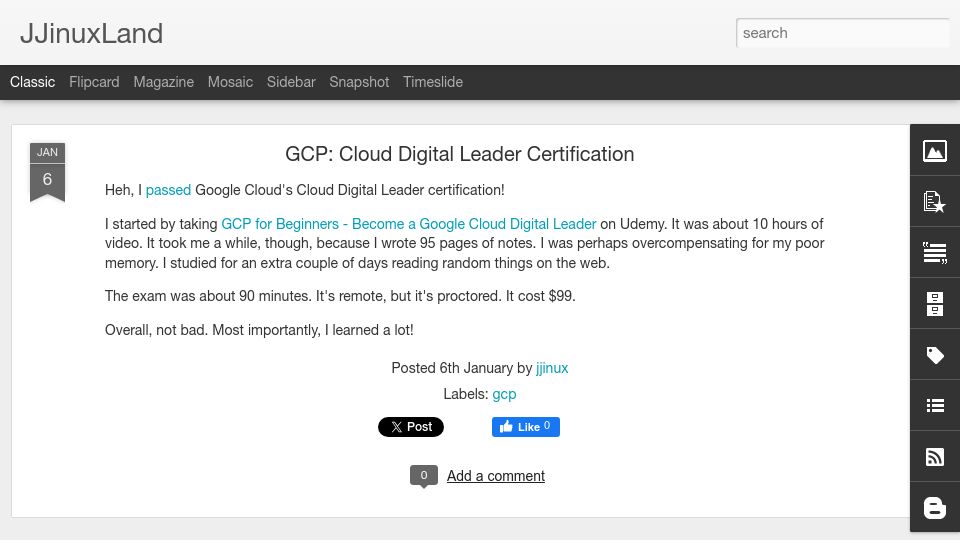Open the bulleted list sidebar icon
This screenshot has height=540, width=960.
point(934,405)
